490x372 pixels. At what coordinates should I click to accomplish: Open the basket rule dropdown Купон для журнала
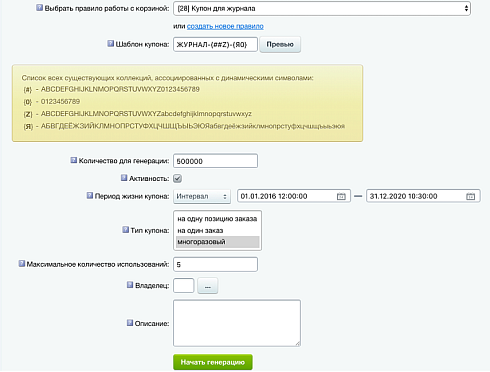pyautogui.click(x=322, y=9)
